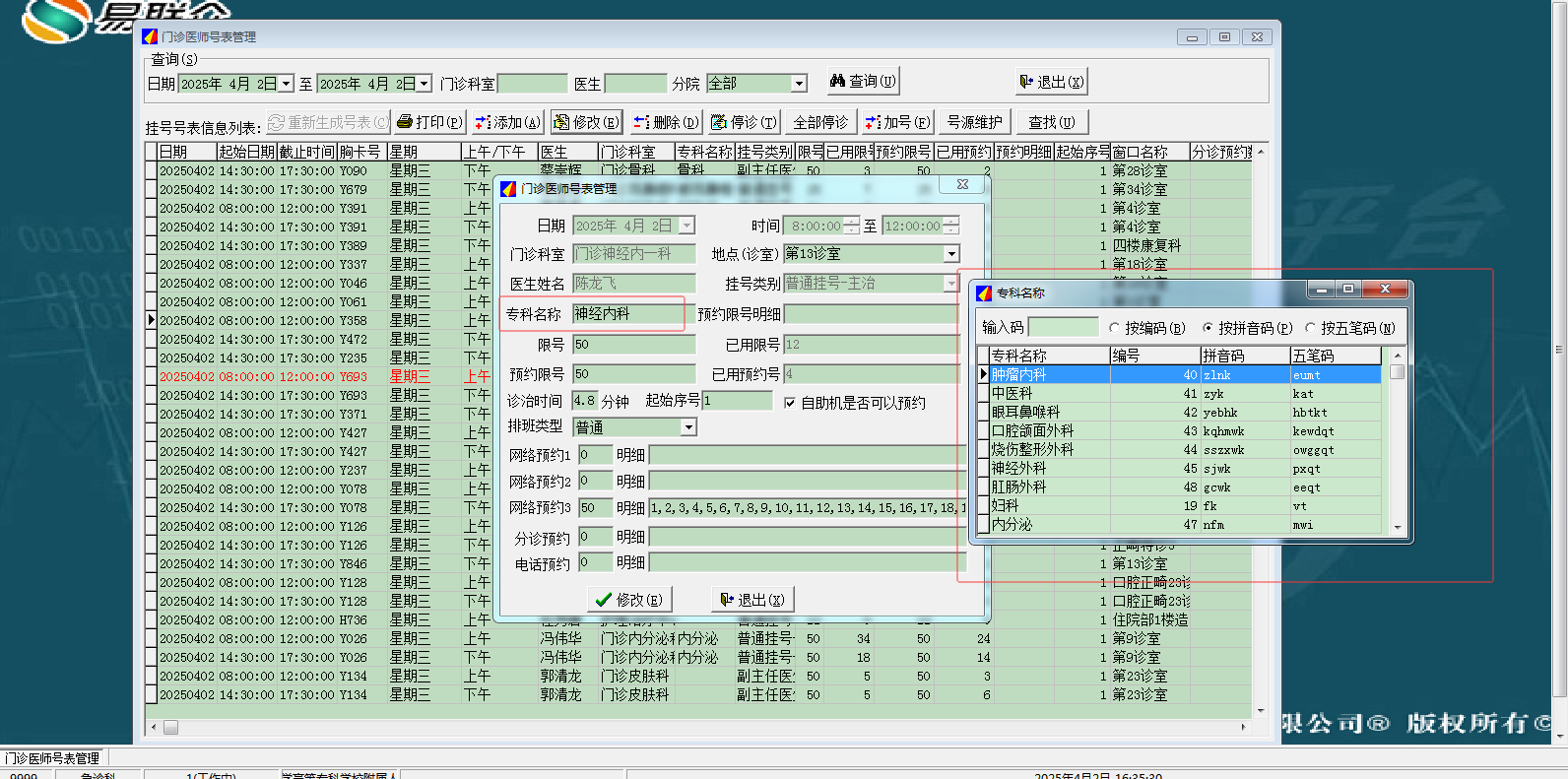Click the 加号(F) toolbar button
1568x779 pixels.
click(897, 122)
